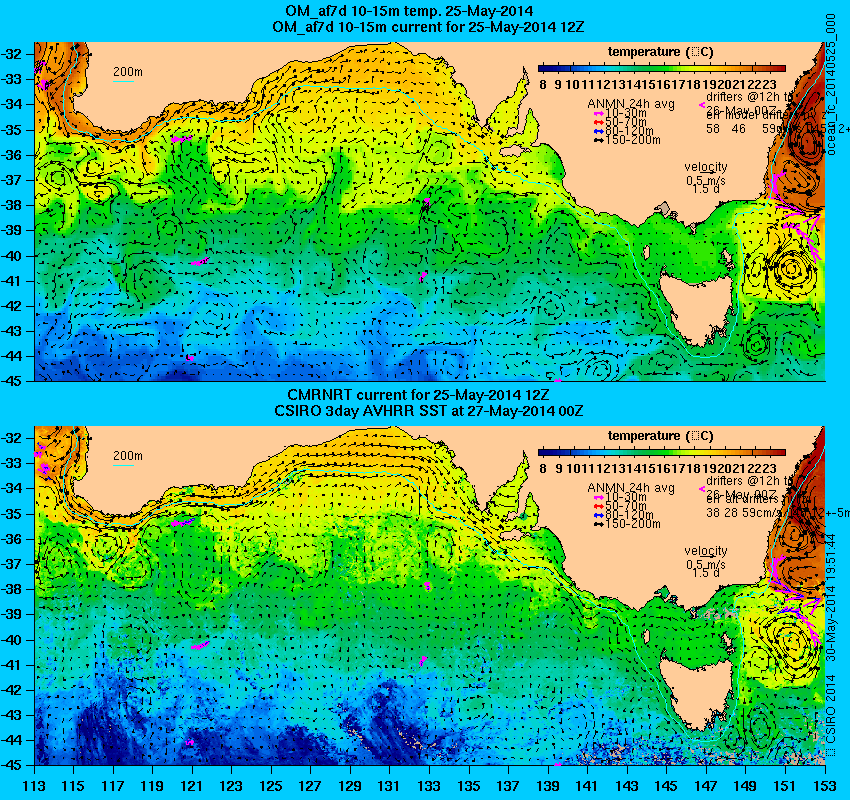Screen dimensions: 850x800
Task: Click latitude label -43 on the bottom panel axis
Action: click(11, 715)
